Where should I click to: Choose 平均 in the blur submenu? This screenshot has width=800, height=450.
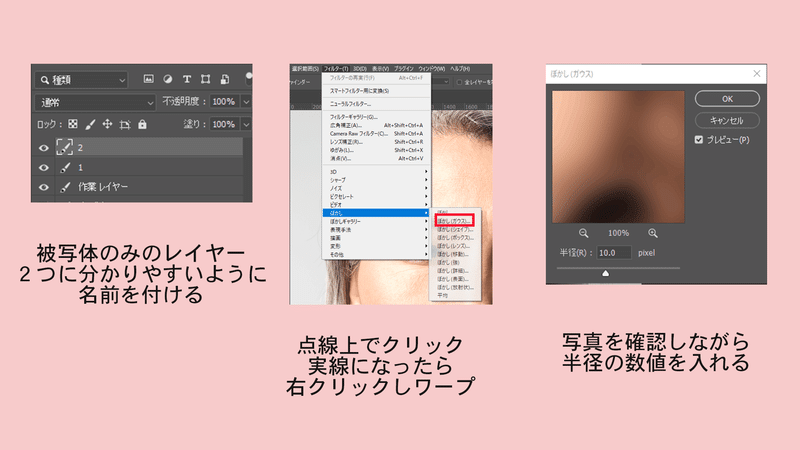(455, 295)
